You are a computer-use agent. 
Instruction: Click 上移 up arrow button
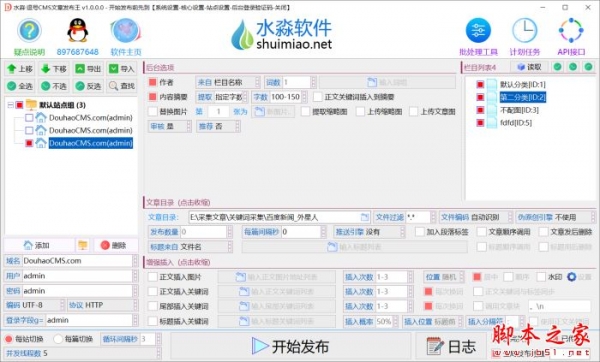[x=20, y=69]
